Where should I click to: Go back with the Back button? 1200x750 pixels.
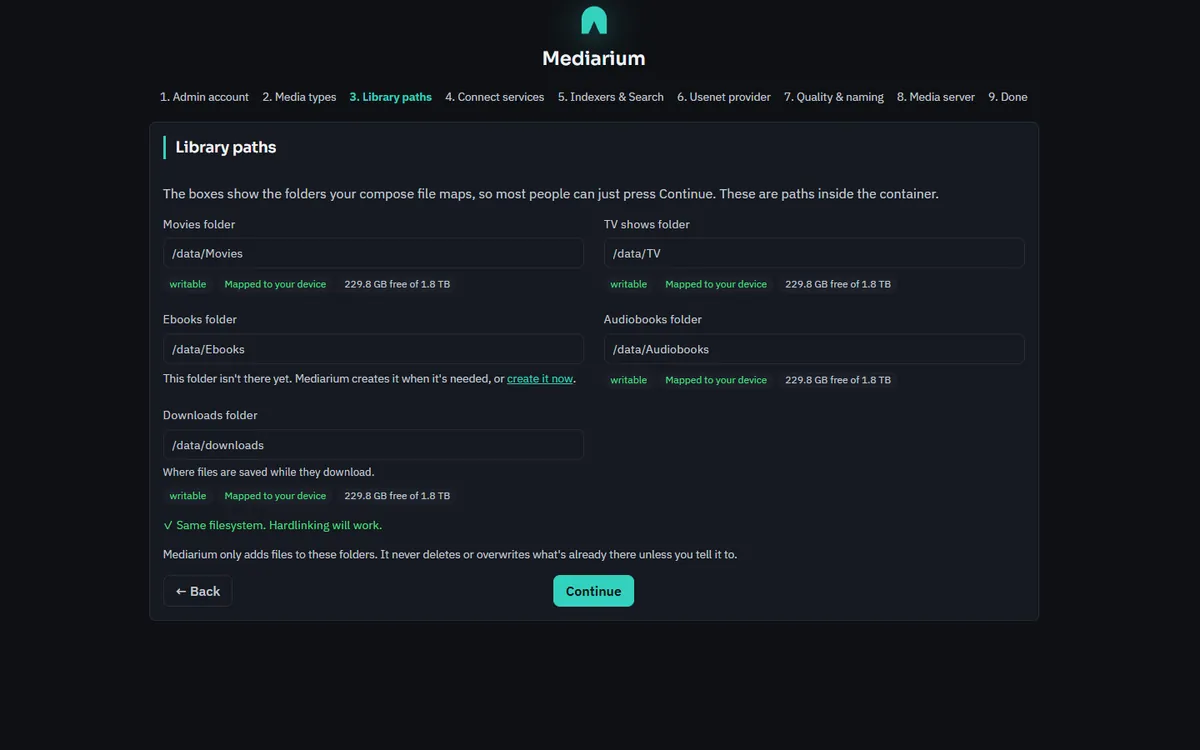[198, 591]
